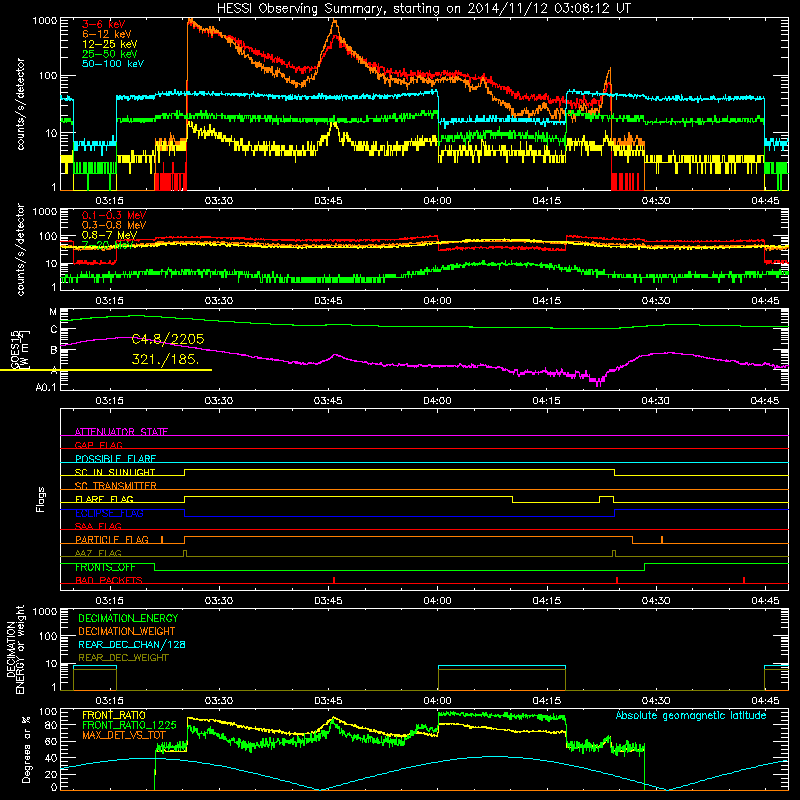Viewport: 800px width, 800px height.
Task: Select the green FRONTS_OFF label
Action: (x=105, y=567)
